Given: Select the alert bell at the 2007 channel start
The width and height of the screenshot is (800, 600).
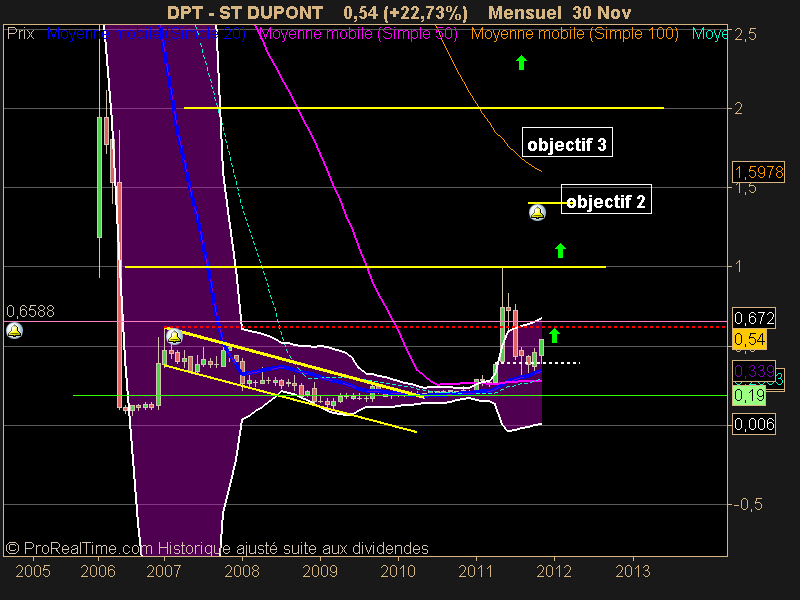Looking at the screenshot, I should (174, 336).
